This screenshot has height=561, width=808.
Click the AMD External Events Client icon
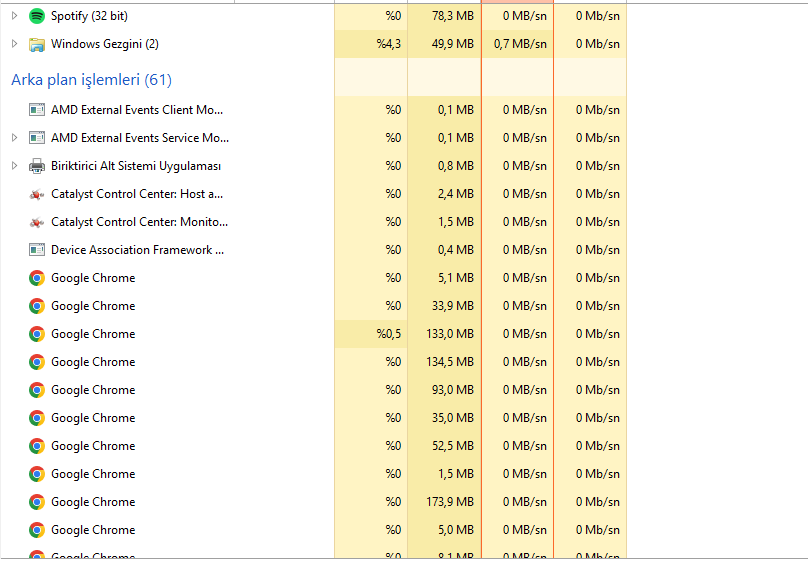click(x=37, y=110)
